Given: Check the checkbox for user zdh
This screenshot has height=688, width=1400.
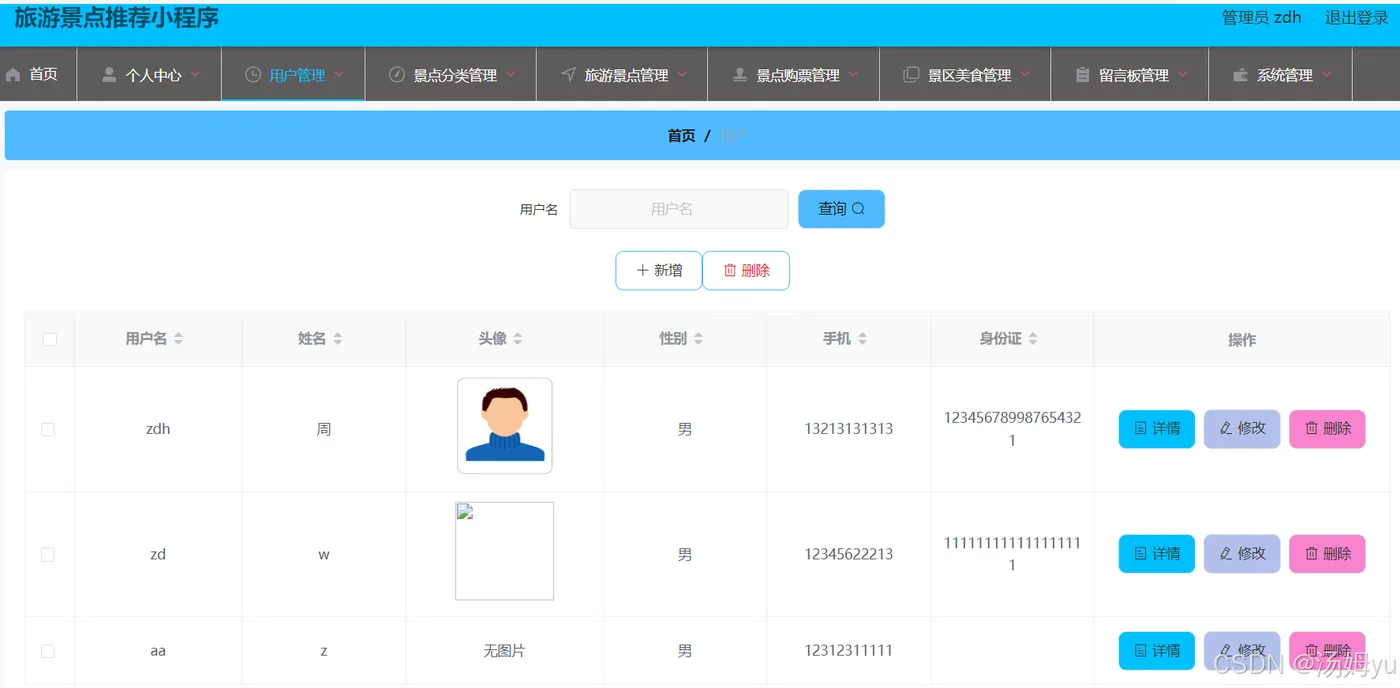Looking at the screenshot, I should (48, 429).
